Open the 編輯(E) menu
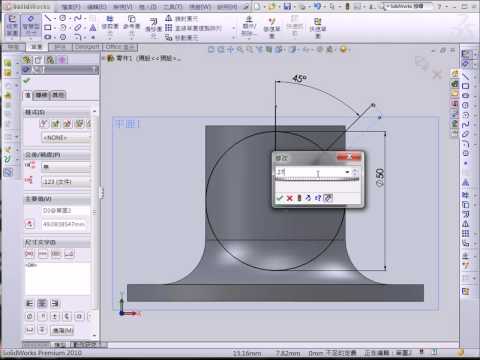 pyautogui.click(x=97, y=6)
